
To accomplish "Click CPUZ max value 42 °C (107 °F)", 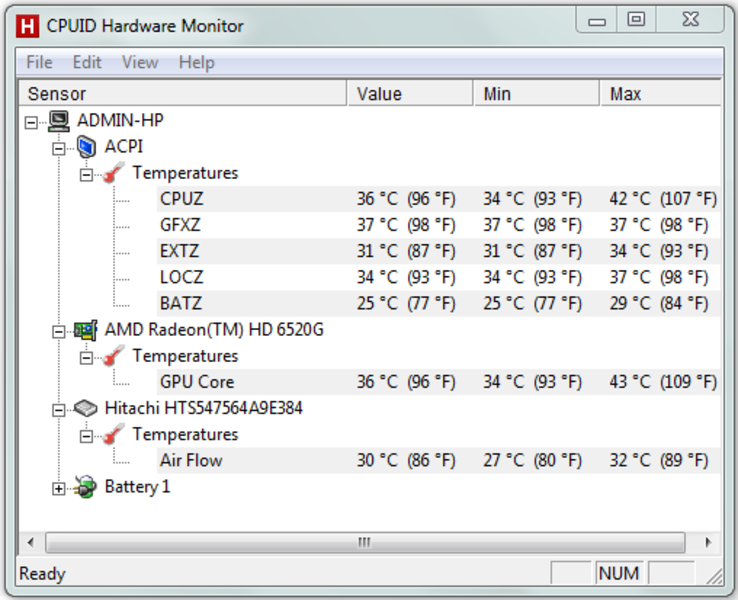I will pyautogui.click(x=663, y=199).
